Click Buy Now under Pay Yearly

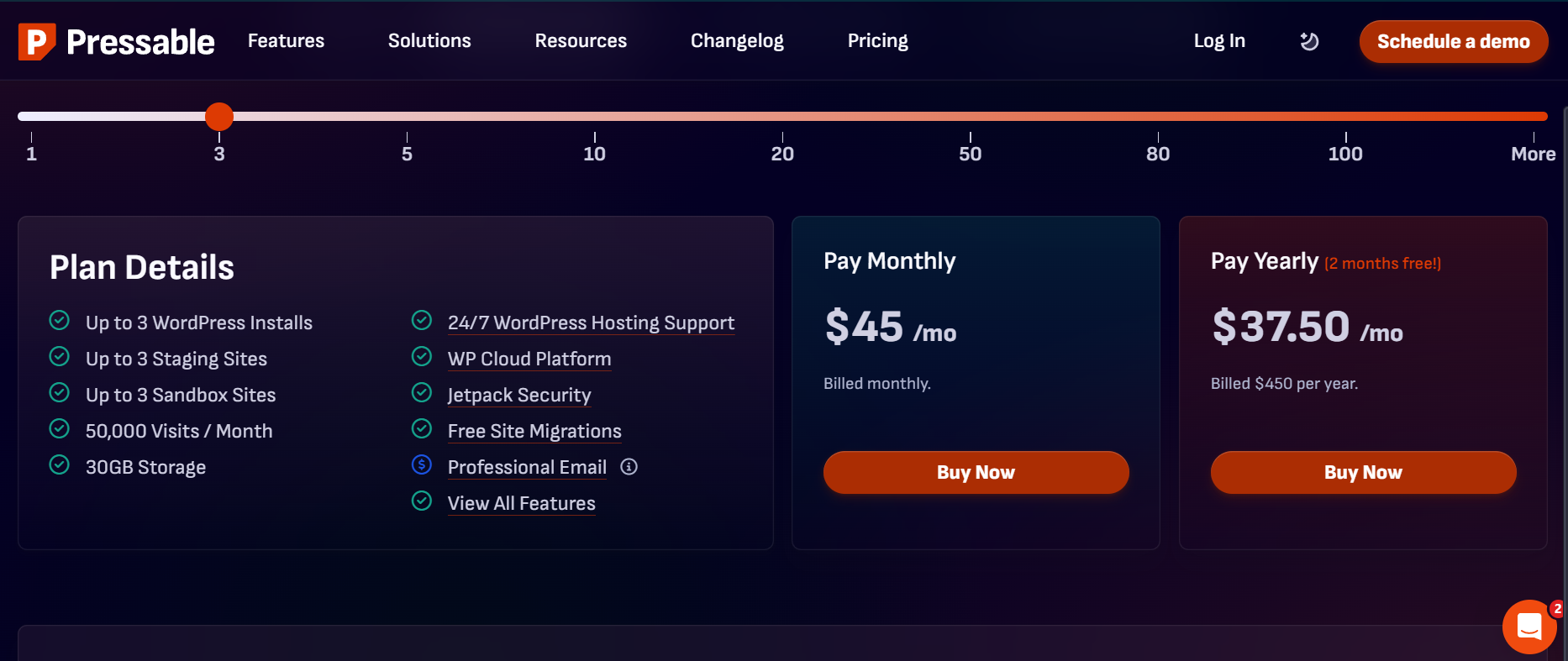pyautogui.click(x=1363, y=472)
